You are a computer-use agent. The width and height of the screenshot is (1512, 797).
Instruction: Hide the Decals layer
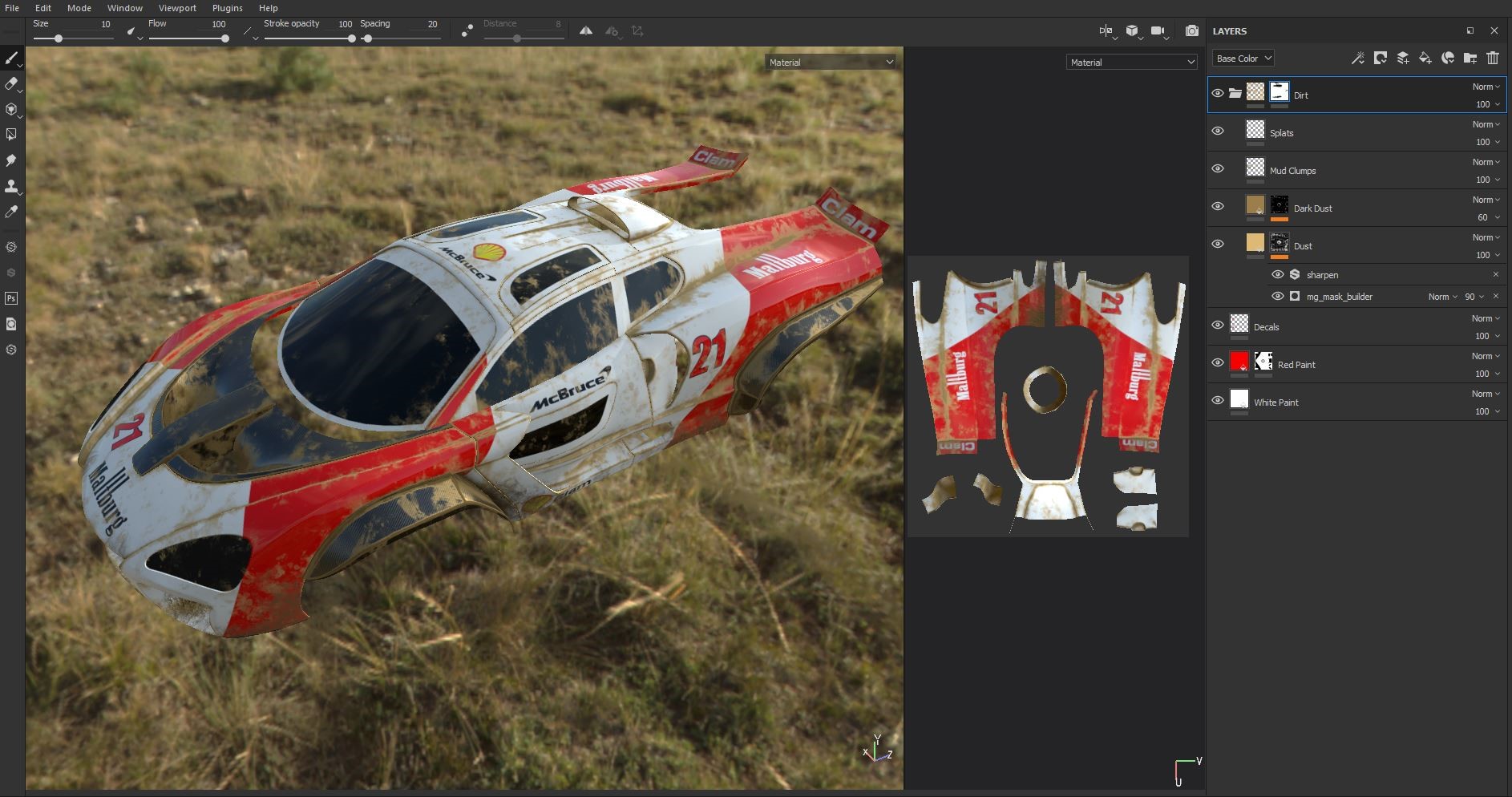1218,325
